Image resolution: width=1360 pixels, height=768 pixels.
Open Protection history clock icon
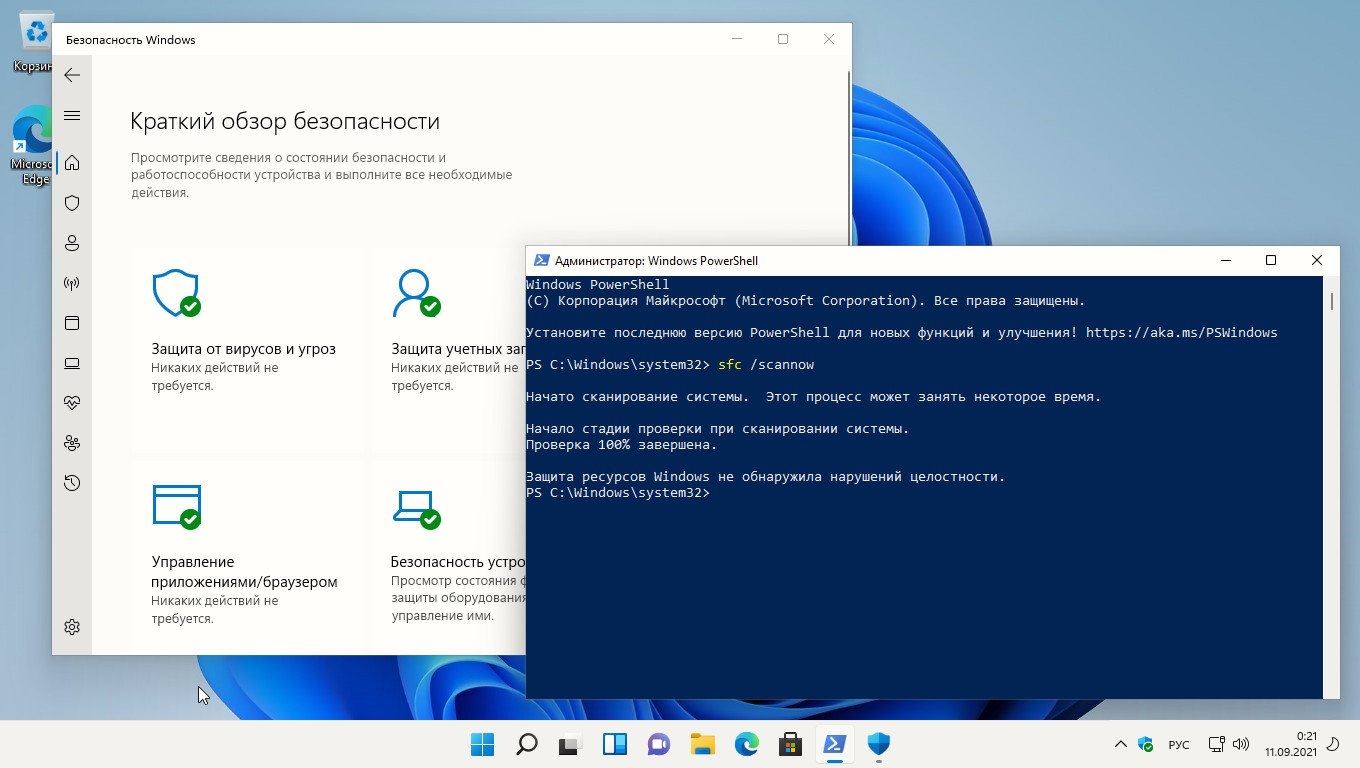(72, 483)
